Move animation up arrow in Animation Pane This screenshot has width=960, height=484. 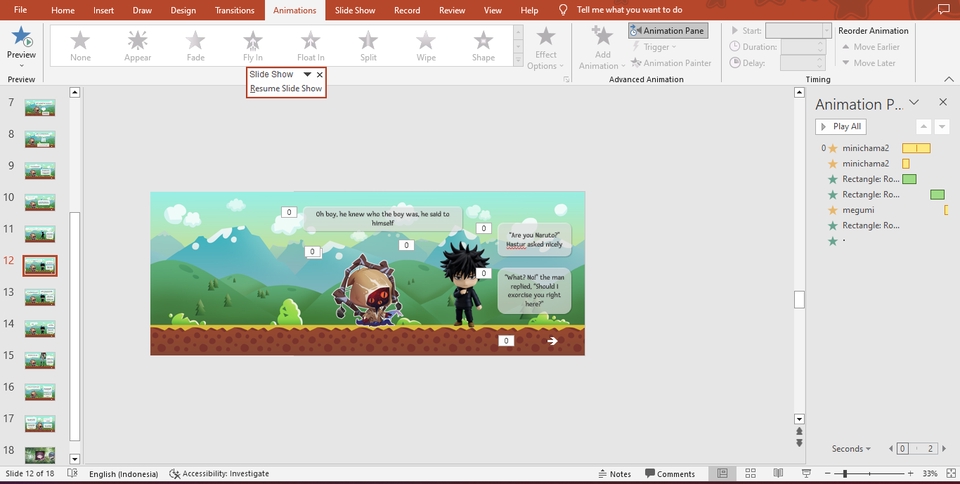[923, 127]
